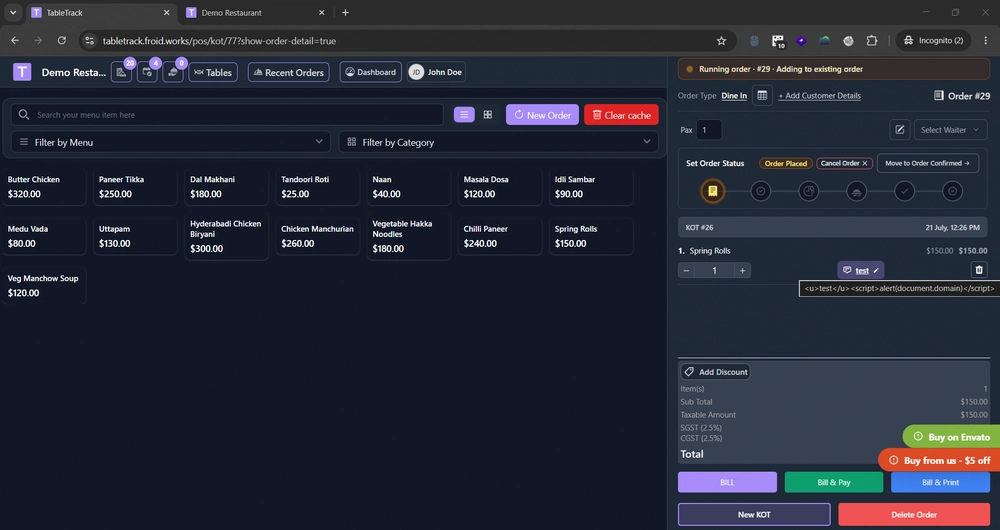Bookmark this page with star icon
The image size is (1000, 530).
[721, 41]
